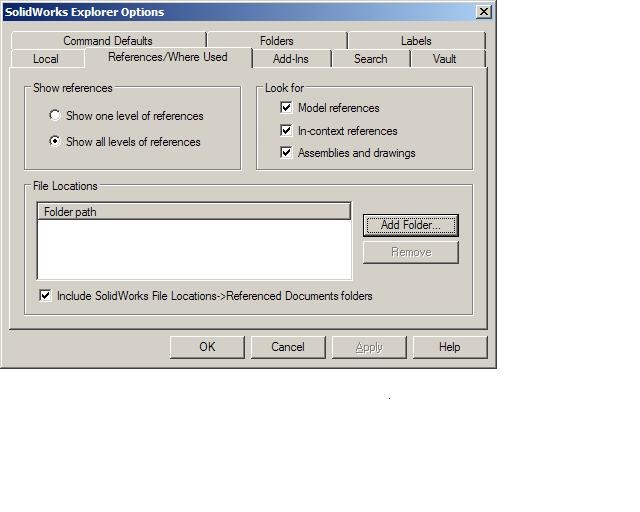Open the Labels tab
Image resolution: width=640 pixels, height=512 pixels.
click(416, 41)
